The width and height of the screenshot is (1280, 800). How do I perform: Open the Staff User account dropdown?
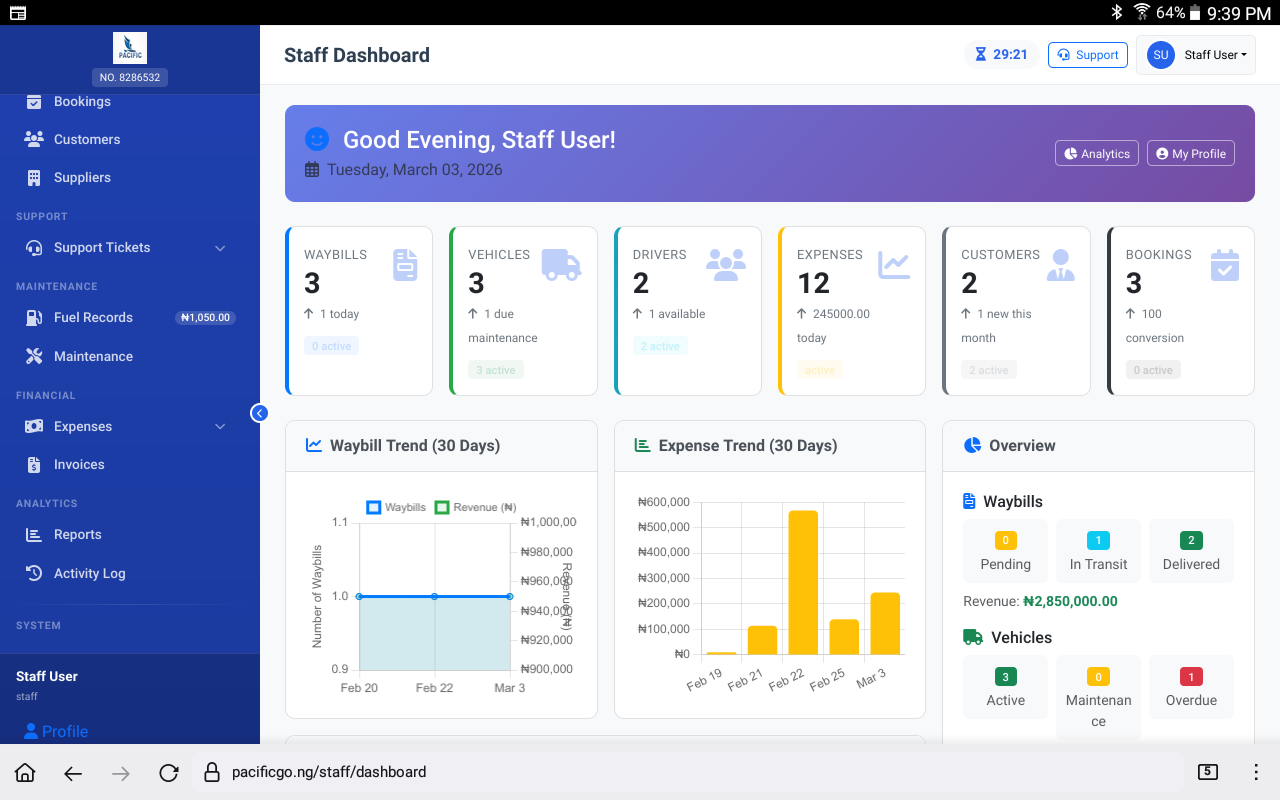tap(1196, 55)
